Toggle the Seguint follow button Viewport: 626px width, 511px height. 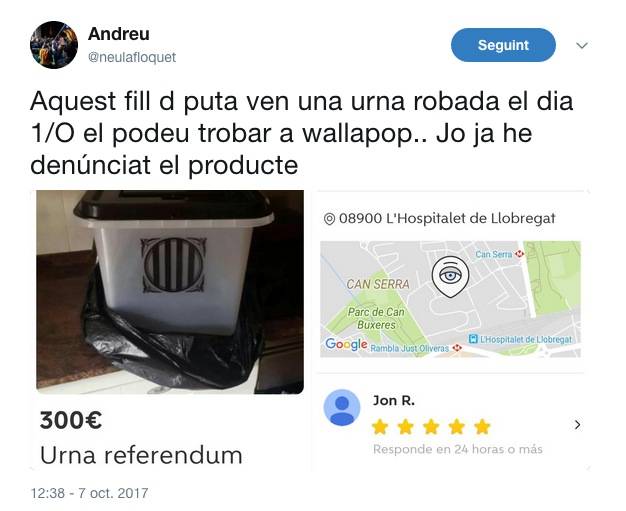coord(503,45)
